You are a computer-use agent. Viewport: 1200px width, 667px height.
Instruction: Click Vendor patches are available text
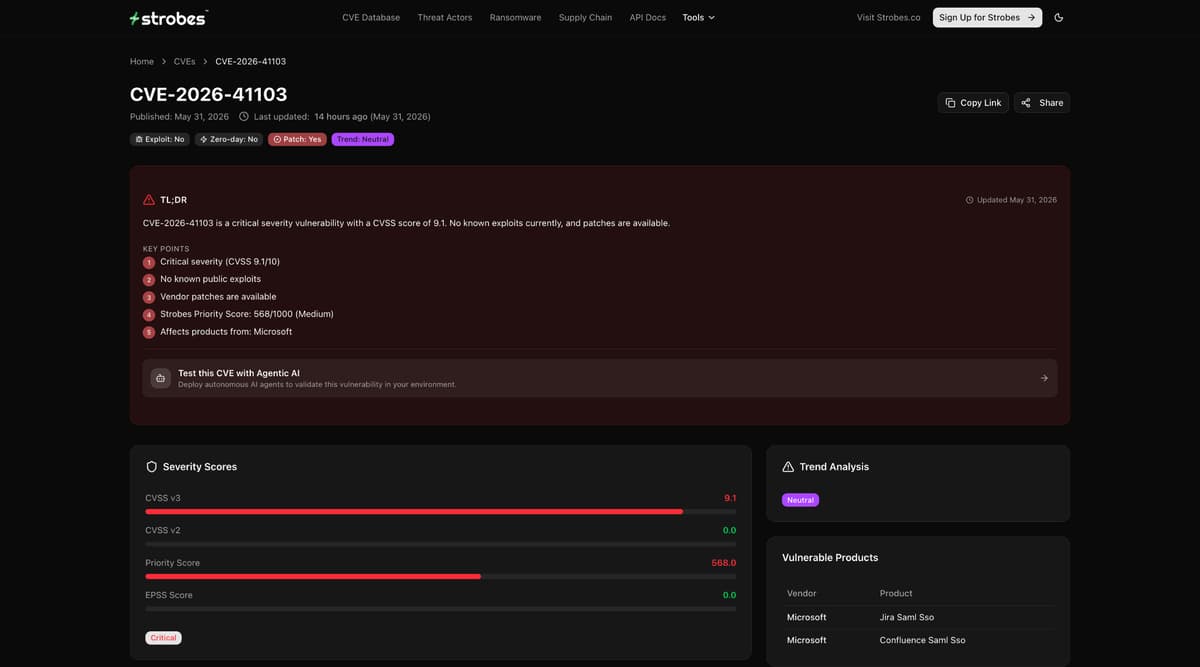pos(218,297)
